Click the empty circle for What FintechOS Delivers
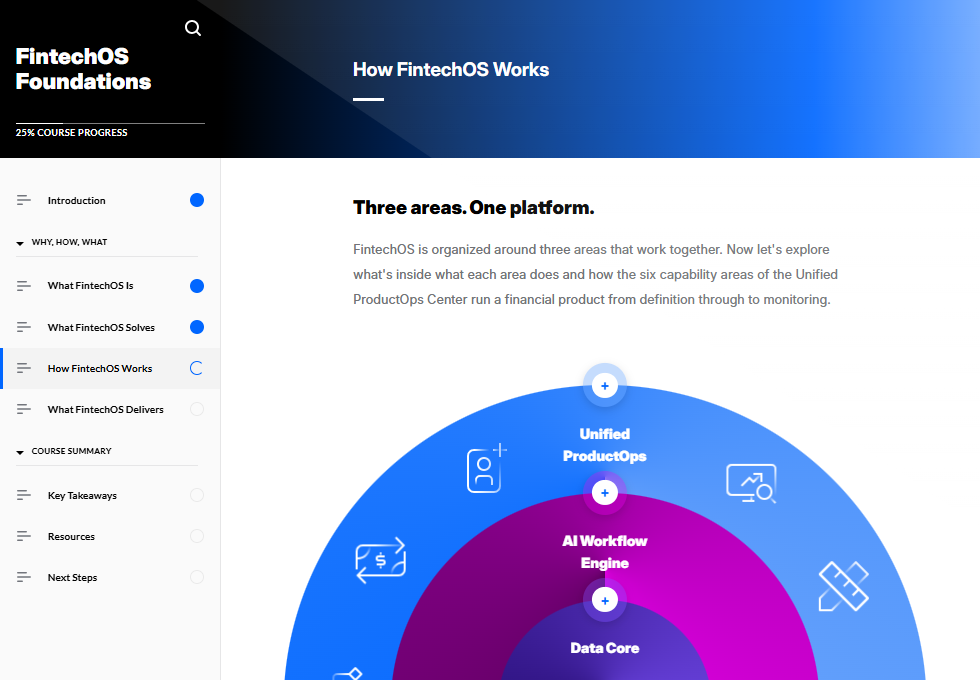Screen dimensions: 980x680 pyautogui.click(x=197, y=409)
